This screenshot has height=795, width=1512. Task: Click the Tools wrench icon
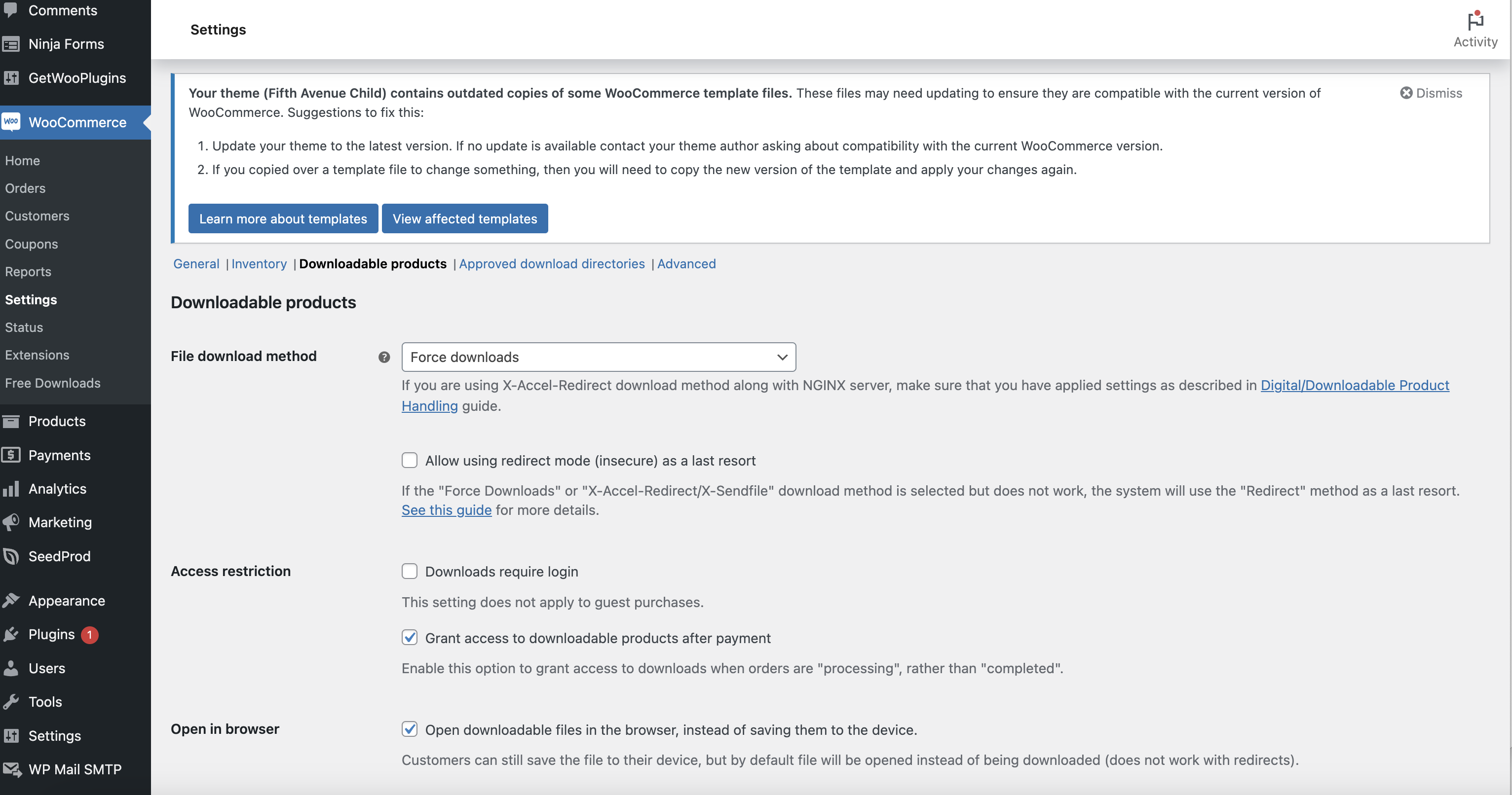coord(10,702)
